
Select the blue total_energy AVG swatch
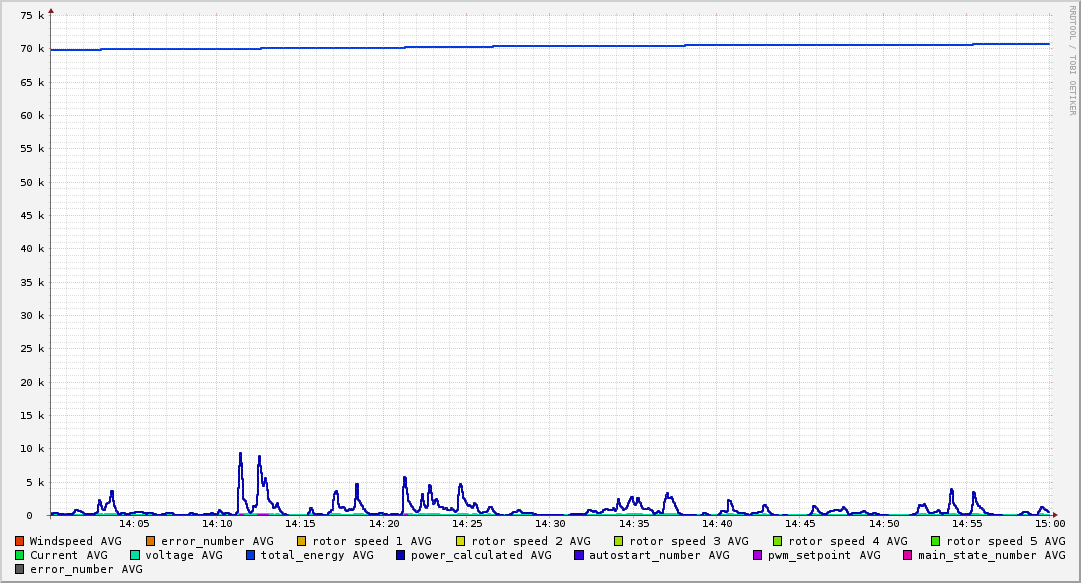(x=251, y=555)
